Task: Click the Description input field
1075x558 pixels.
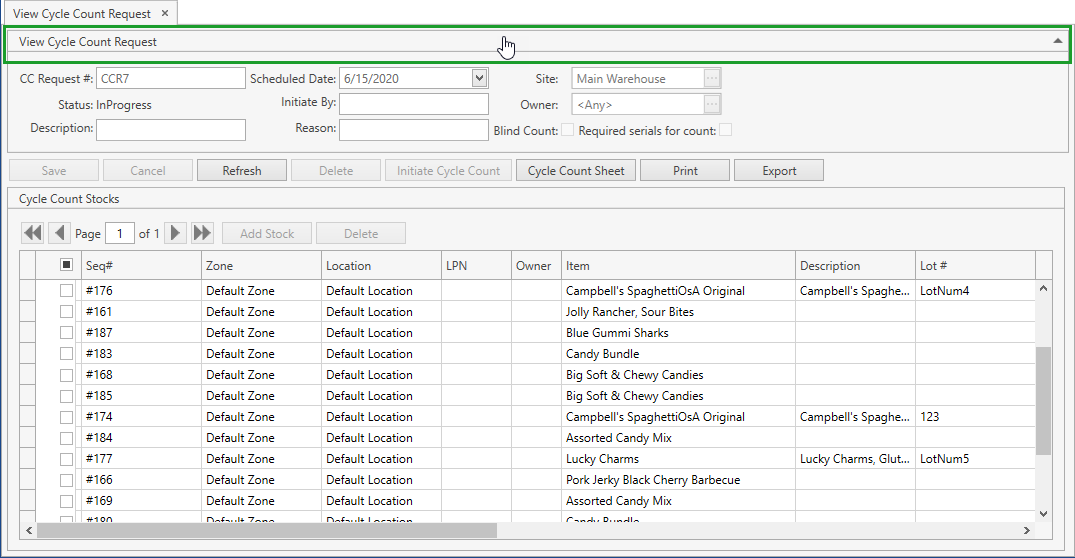Action: tap(171, 129)
